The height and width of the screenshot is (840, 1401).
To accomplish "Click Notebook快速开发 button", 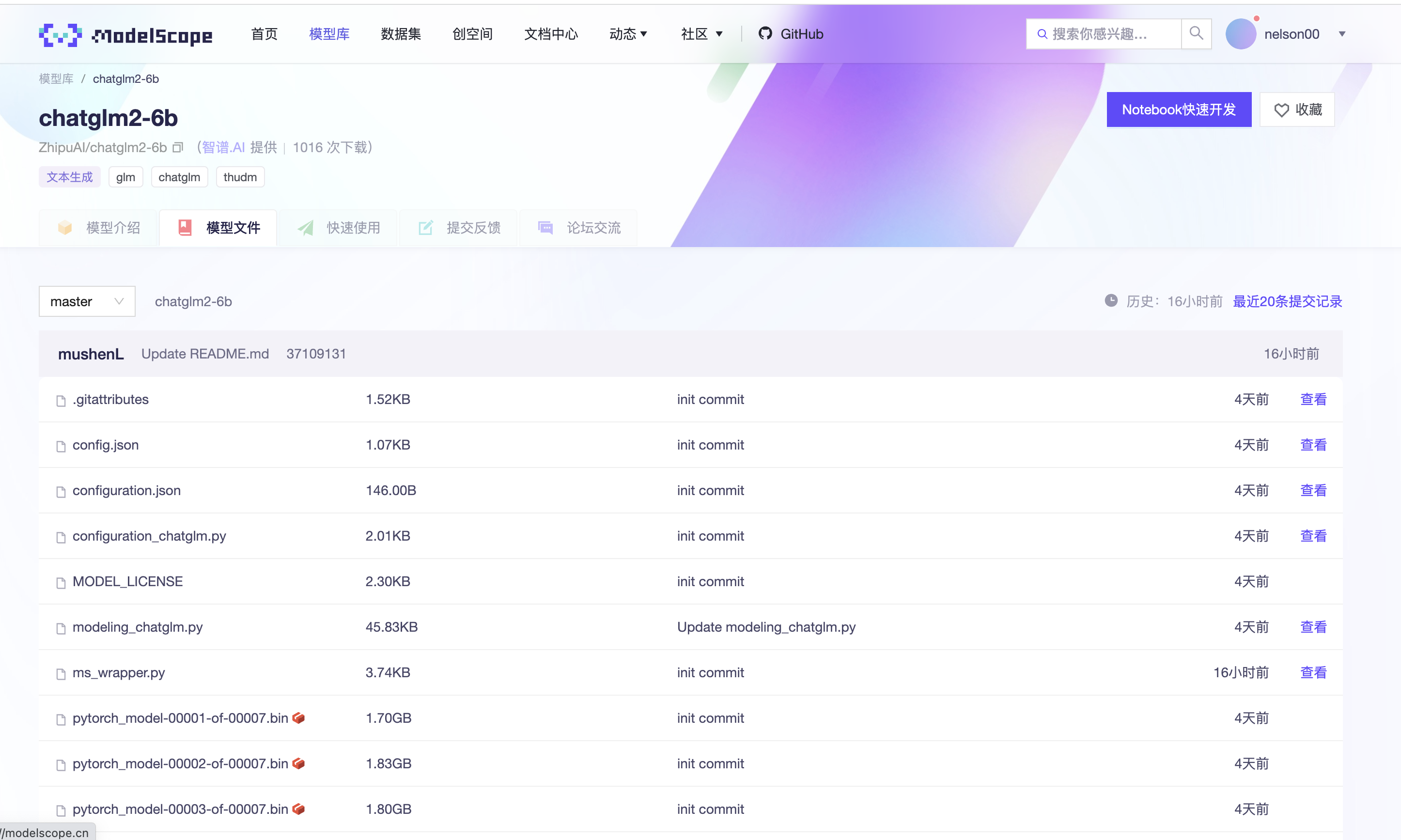I will [x=1179, y=109].
